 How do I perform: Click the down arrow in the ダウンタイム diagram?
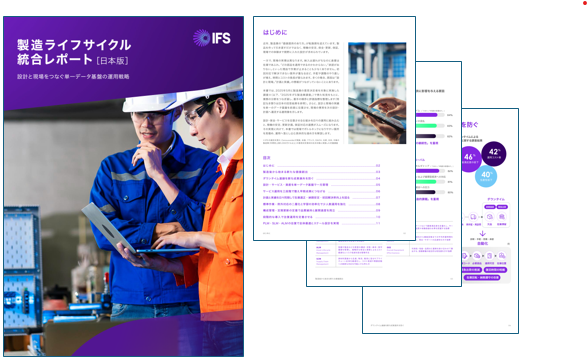point(483,233)
